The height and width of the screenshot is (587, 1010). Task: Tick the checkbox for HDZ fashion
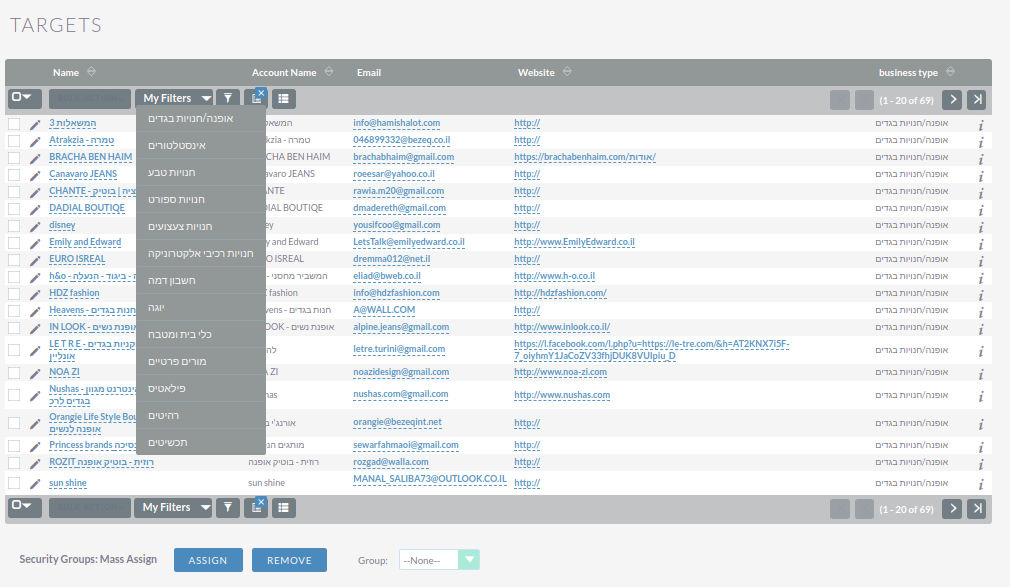tap(14, 294)
